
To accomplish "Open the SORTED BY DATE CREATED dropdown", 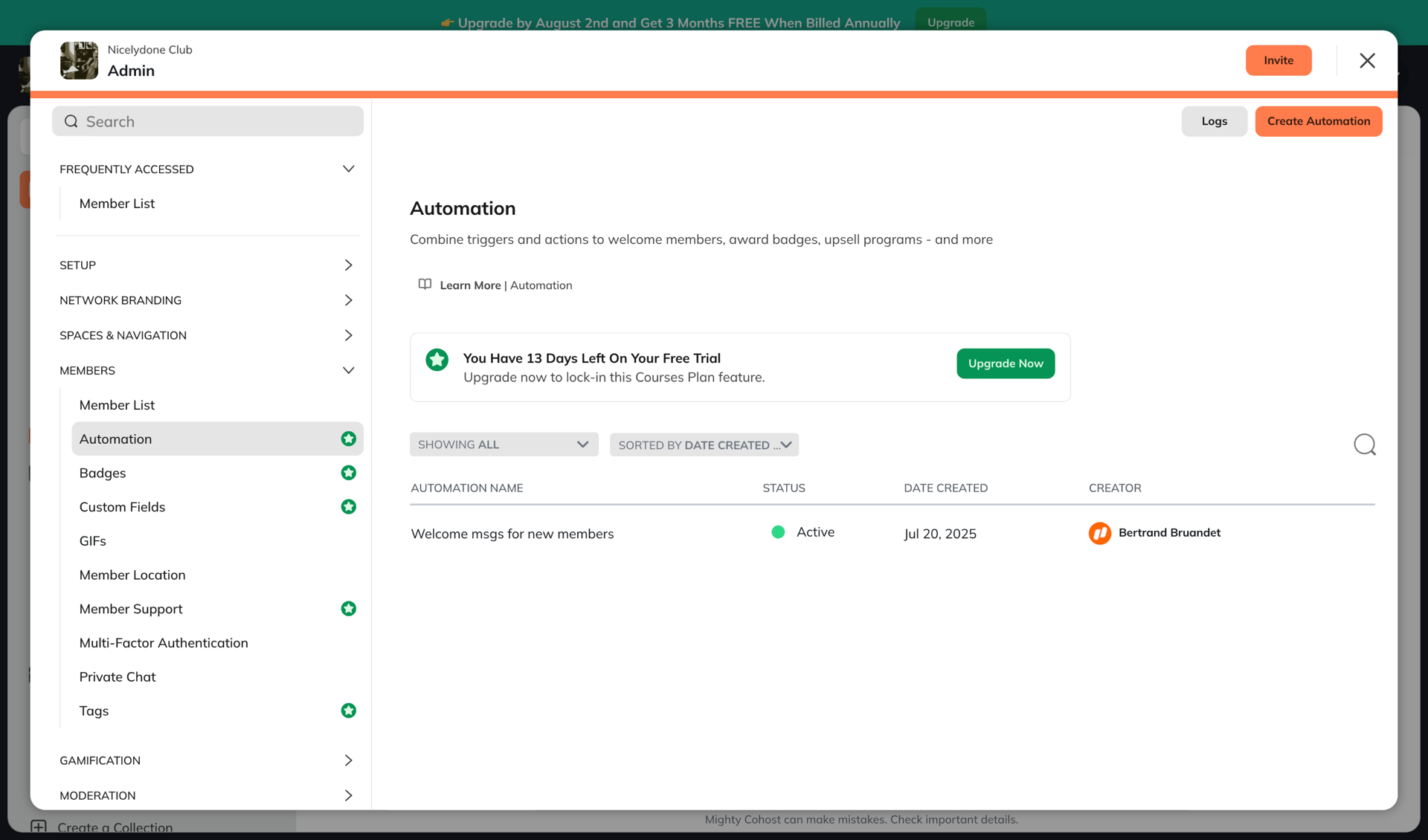I will pos(704,445).
